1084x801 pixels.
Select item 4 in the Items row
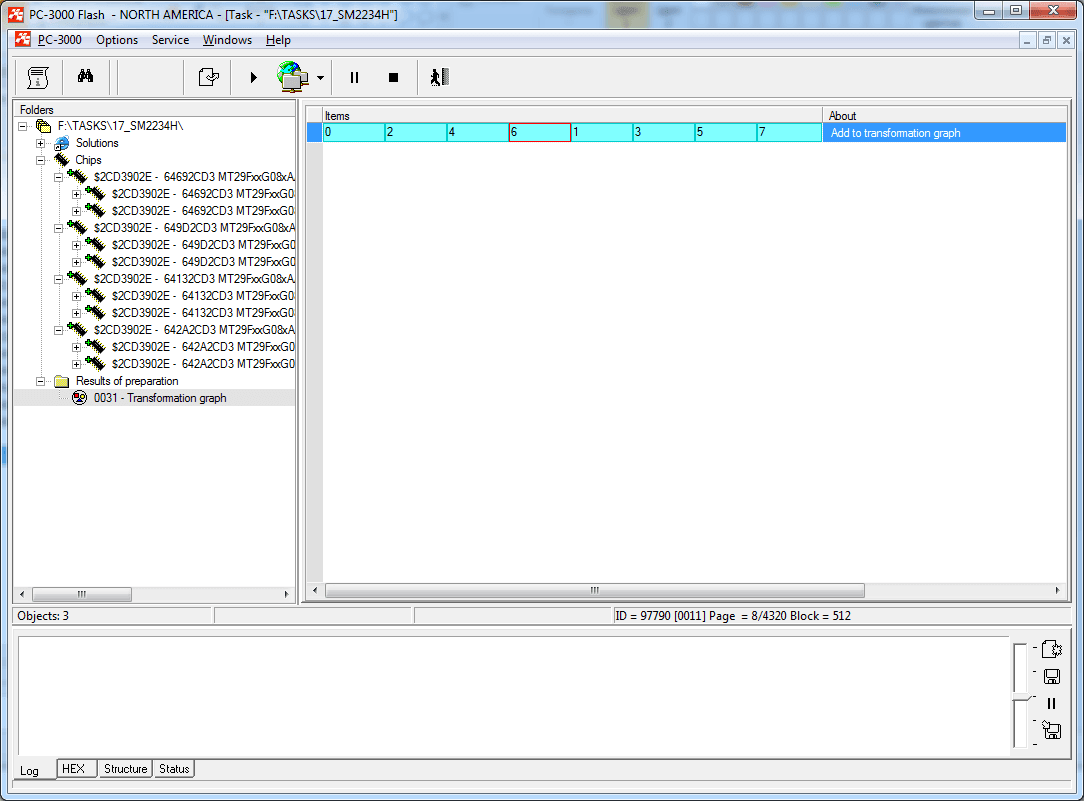click(x=478, y=132)
